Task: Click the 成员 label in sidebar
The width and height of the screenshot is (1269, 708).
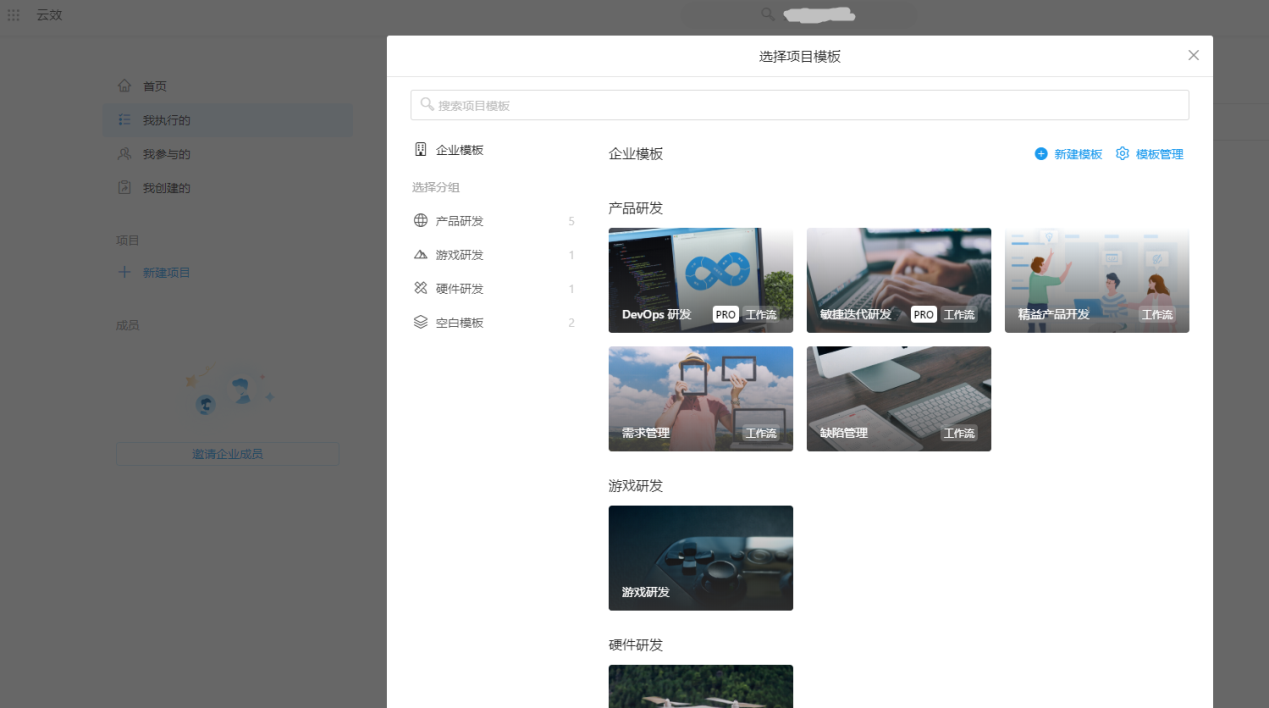Action: pyautogui.click(x=128, y=325)
